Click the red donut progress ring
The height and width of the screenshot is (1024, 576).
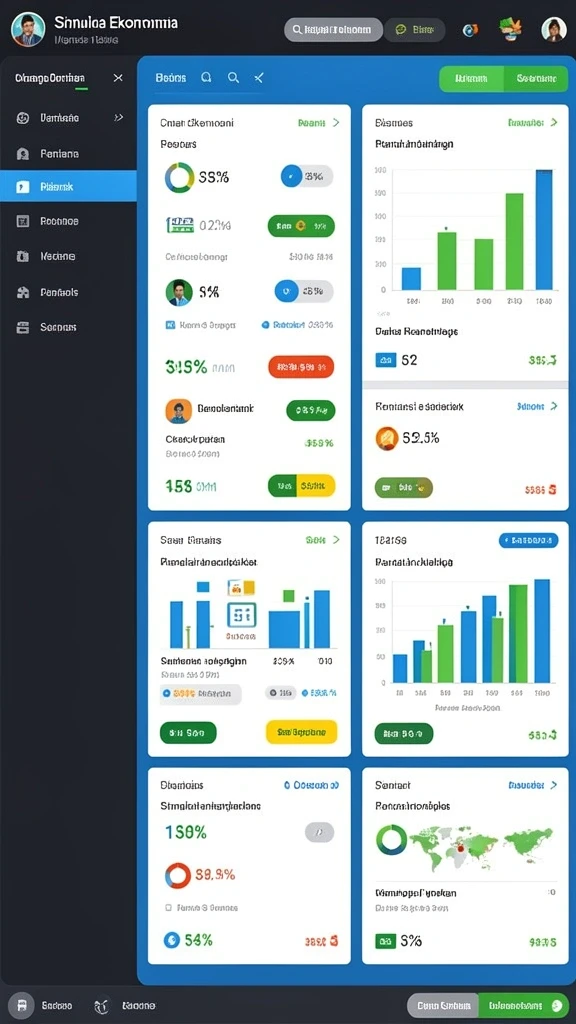click(x=178, y=875)
